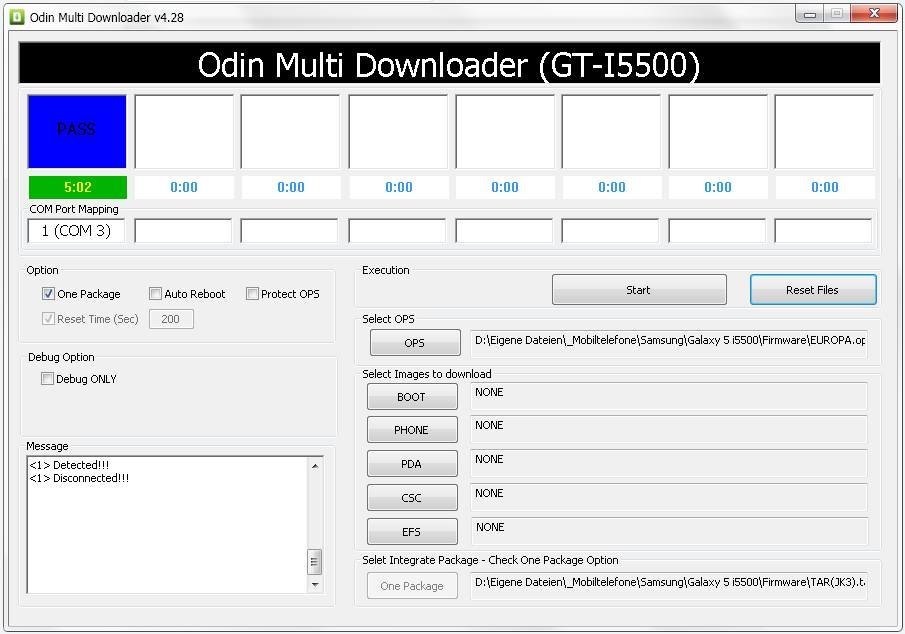Open the OPS file selector button
Viewport: 905px width, 634px height.
pyautogui.click(x=415, y=342)
